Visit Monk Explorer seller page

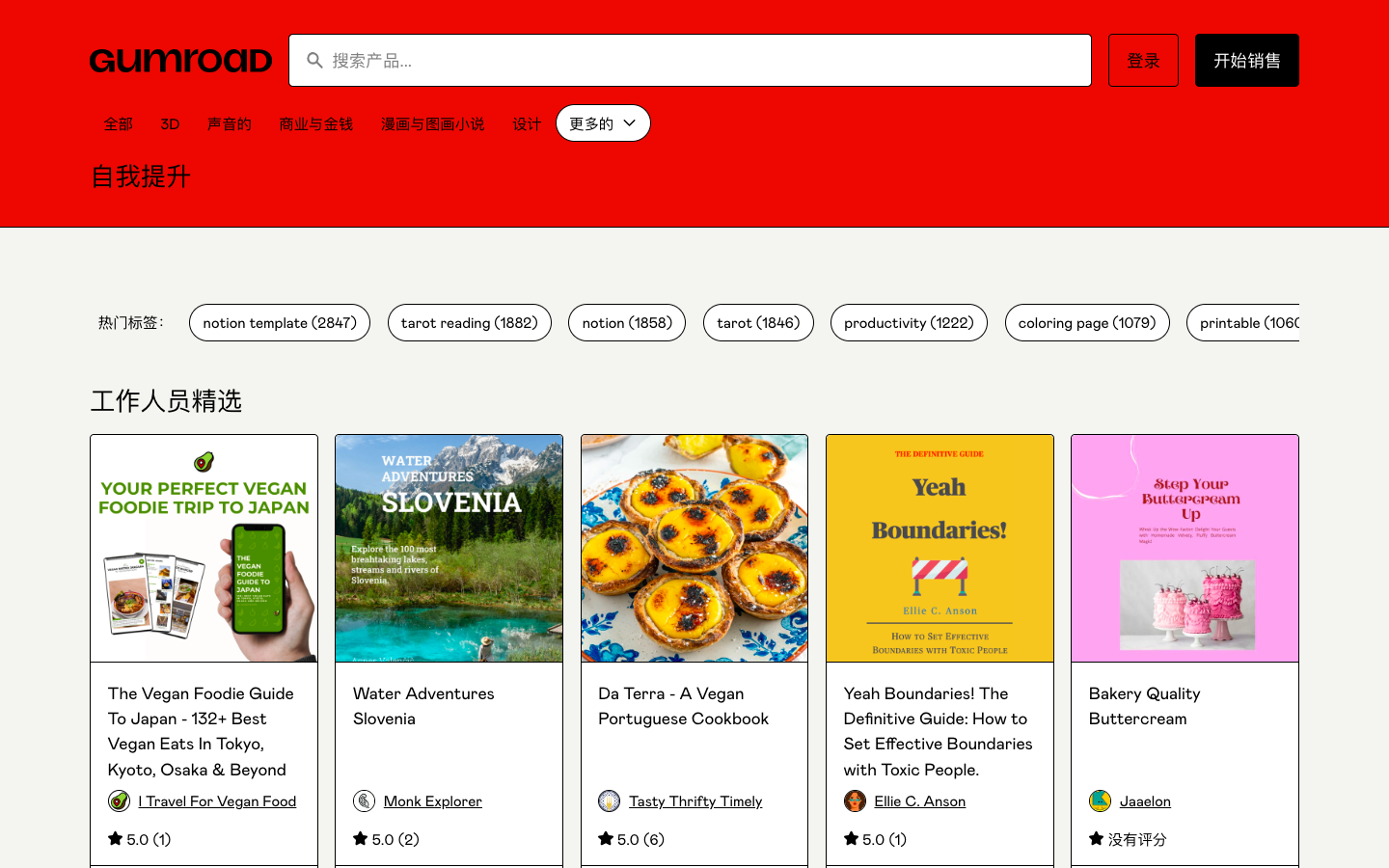(432, 800)
